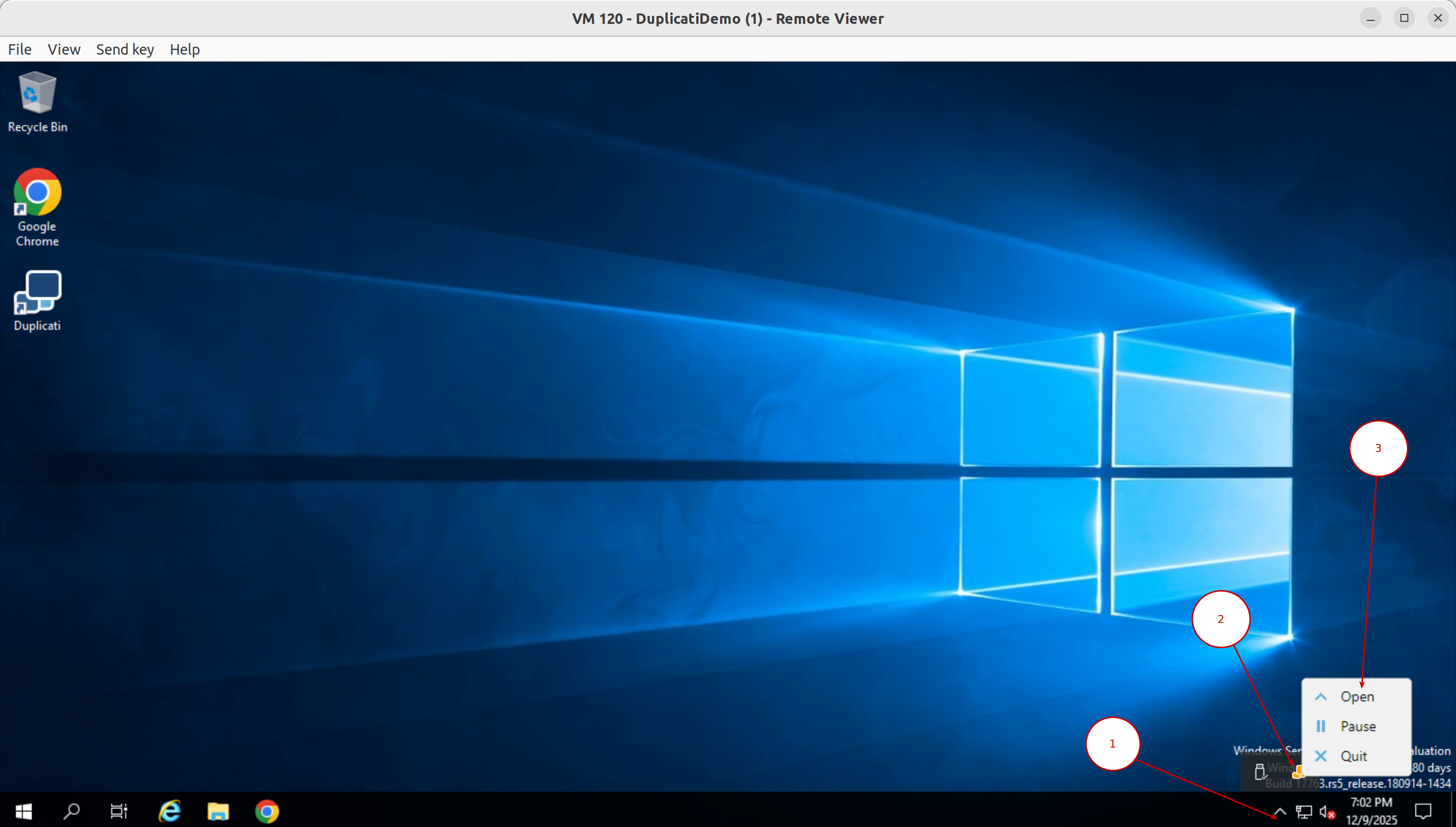Image resolution: width=1456 pixels, height=827 pixels.
Task: Open Task View from taskbar
Action: (x=119, y=811)
